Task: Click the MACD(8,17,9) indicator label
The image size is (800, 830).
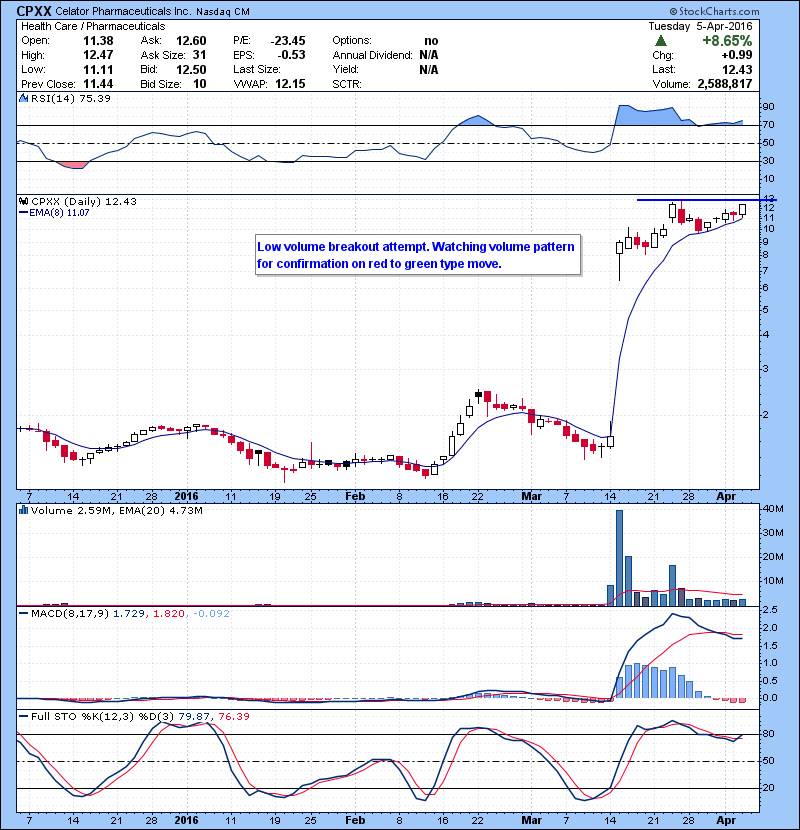Action: (70, 614)
